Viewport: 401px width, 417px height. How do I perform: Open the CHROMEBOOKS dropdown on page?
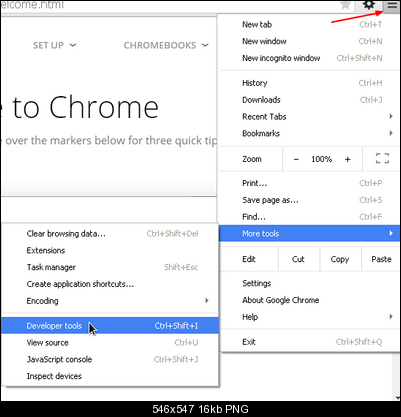(166, 45)
